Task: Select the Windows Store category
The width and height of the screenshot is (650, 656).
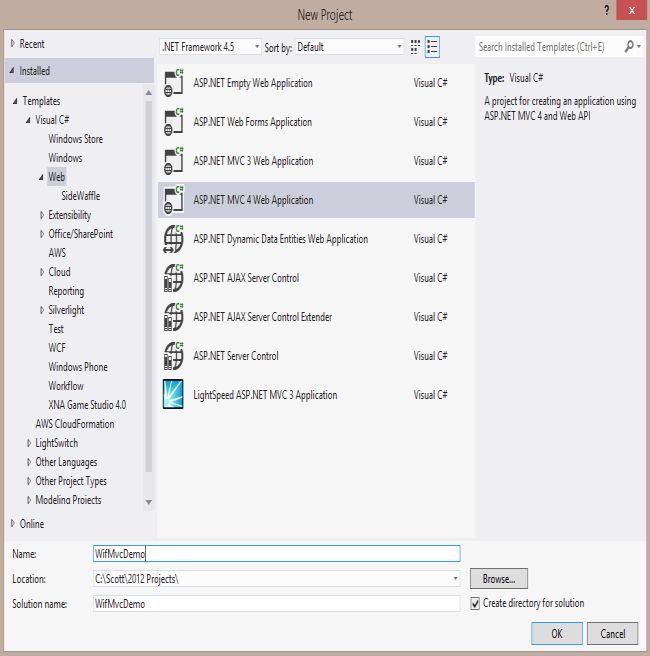Action: tap(75, 139)
